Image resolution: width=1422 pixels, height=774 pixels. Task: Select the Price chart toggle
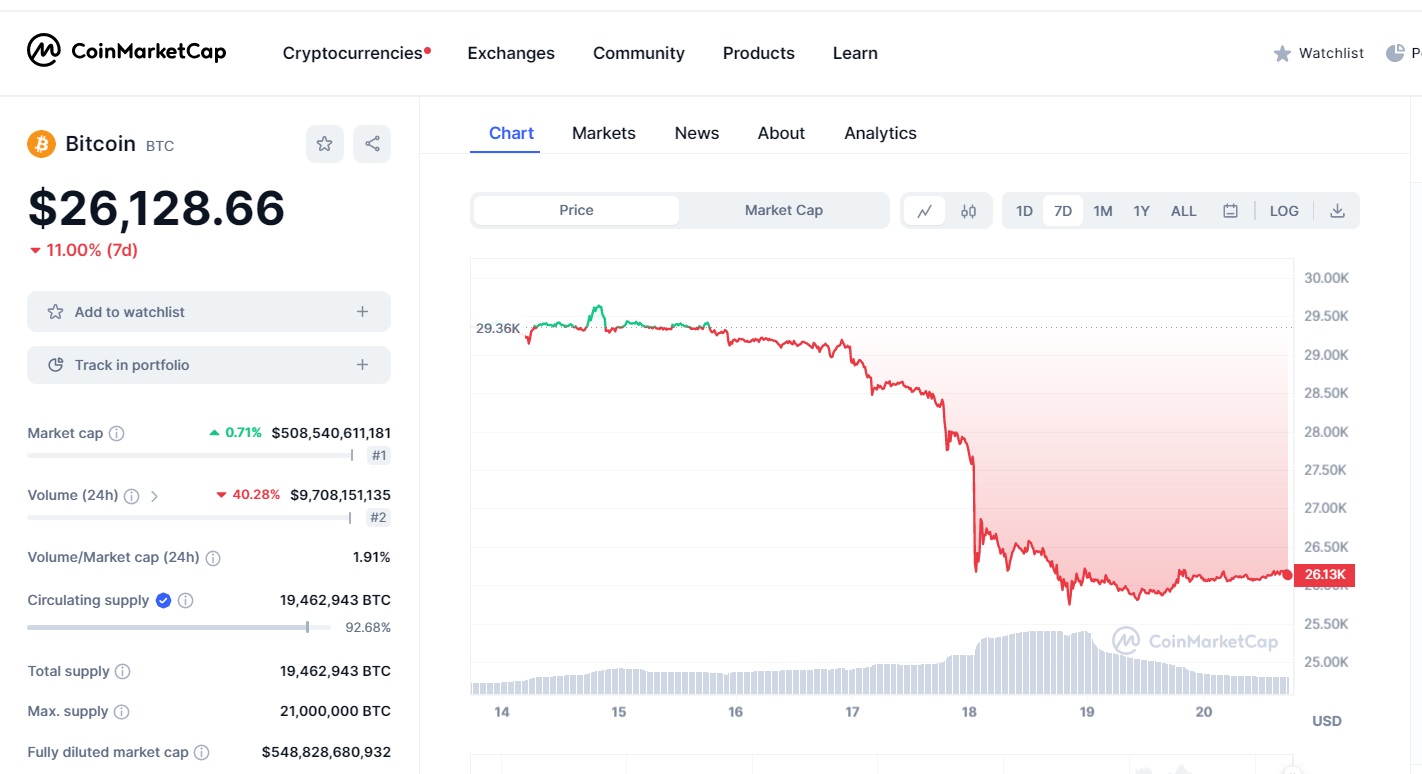(x=576, y=210)
